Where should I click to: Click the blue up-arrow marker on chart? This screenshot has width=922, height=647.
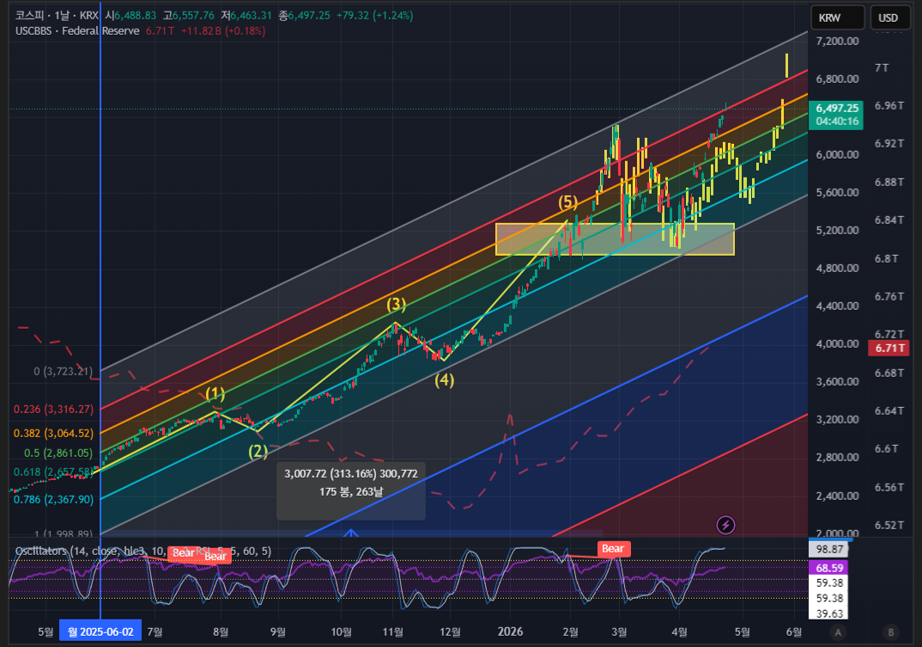click(351, 533)
